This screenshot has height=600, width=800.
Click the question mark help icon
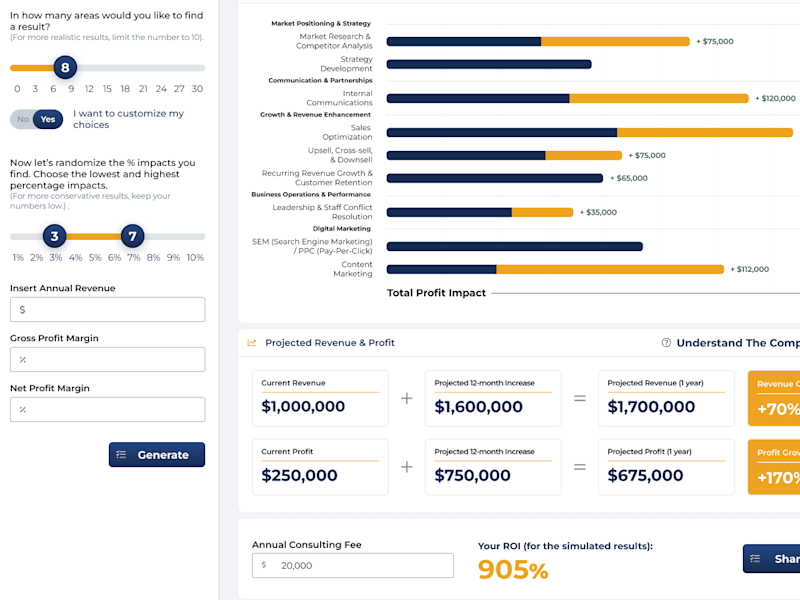pos(666,343)
